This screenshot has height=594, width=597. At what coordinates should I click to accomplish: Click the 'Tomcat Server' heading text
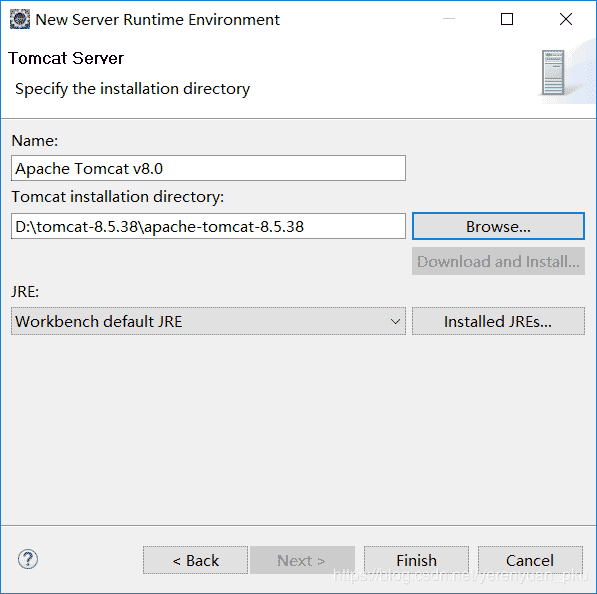point(66,58)
